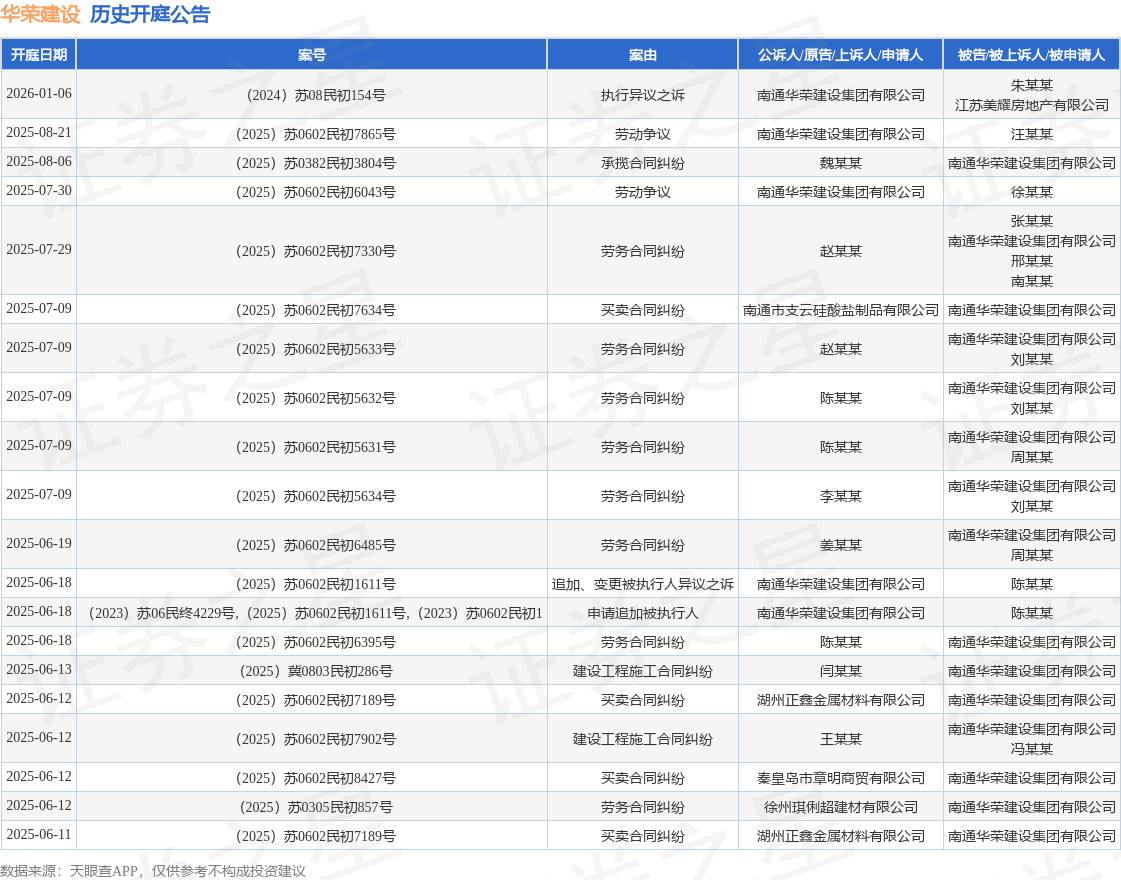Click defendant 江苏美耀房地产有限公司
The height and width of the screenshot is (880, 1121).
tap(1032, 105)
